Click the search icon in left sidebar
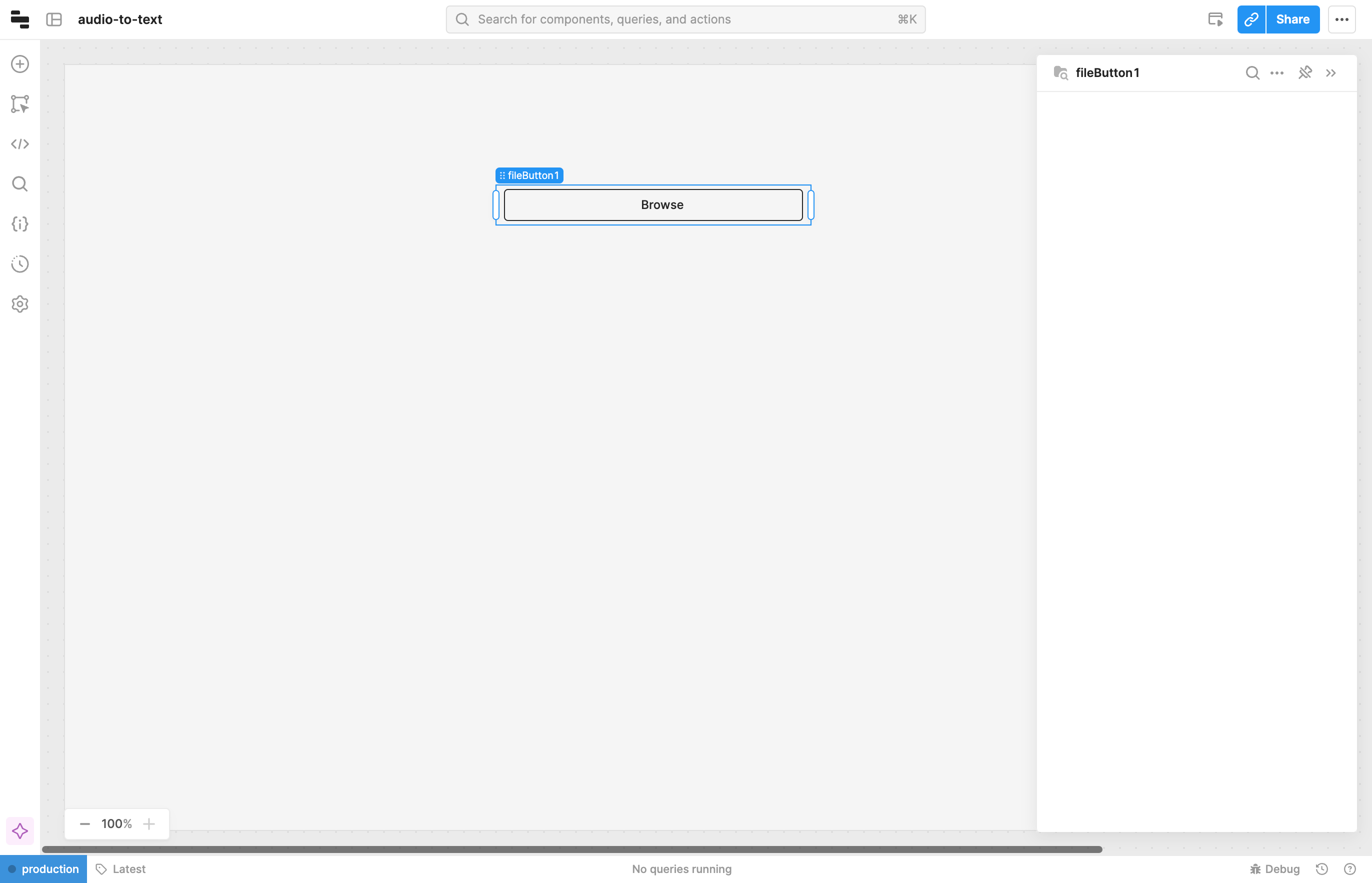Viewport: 1372px width, 883px height. pyautogui.click(x=20, y=184)
